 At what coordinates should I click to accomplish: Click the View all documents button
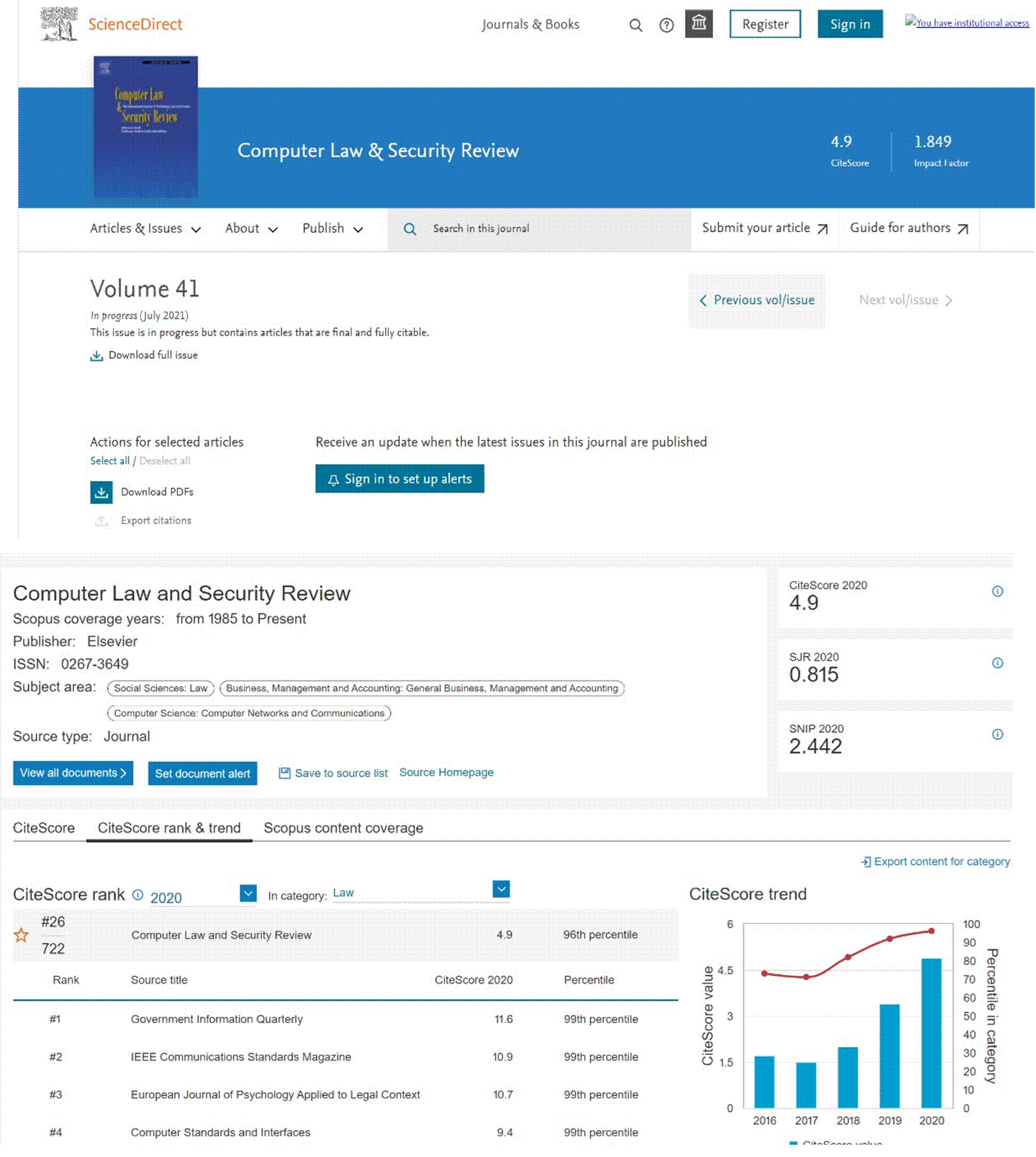click(73, 773)
